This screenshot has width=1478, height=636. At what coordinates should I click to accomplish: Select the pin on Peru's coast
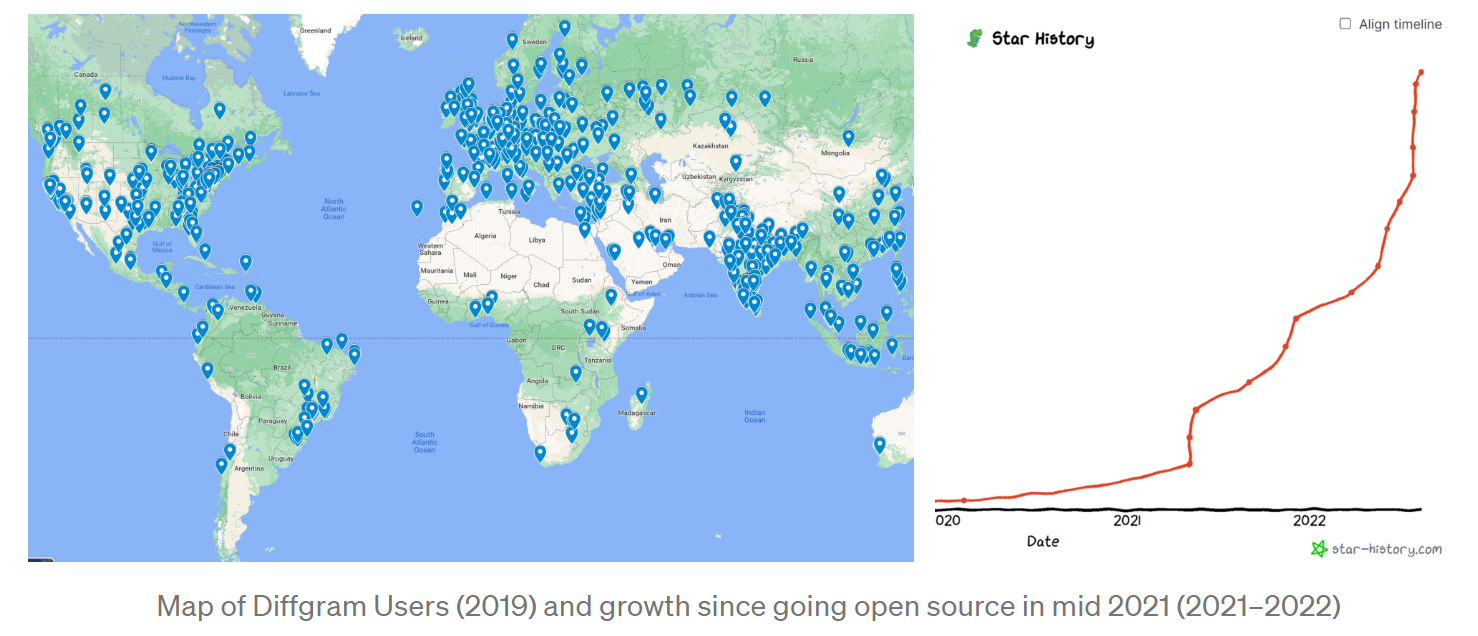coord(207,370)
